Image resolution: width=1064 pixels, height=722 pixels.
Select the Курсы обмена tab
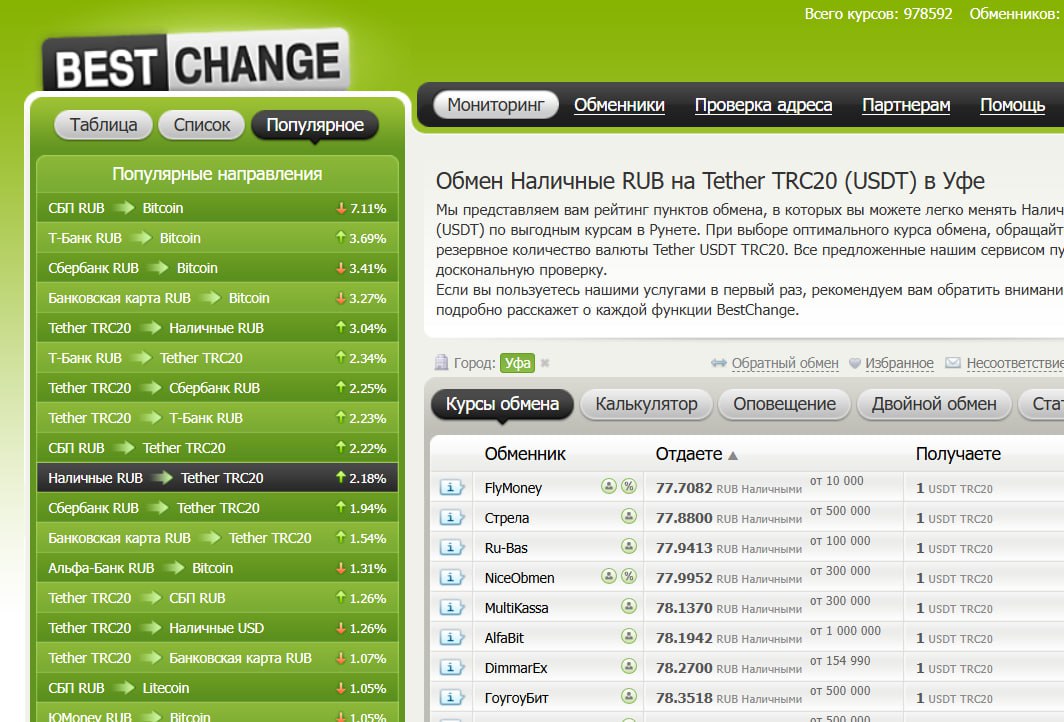coord(502,404)
